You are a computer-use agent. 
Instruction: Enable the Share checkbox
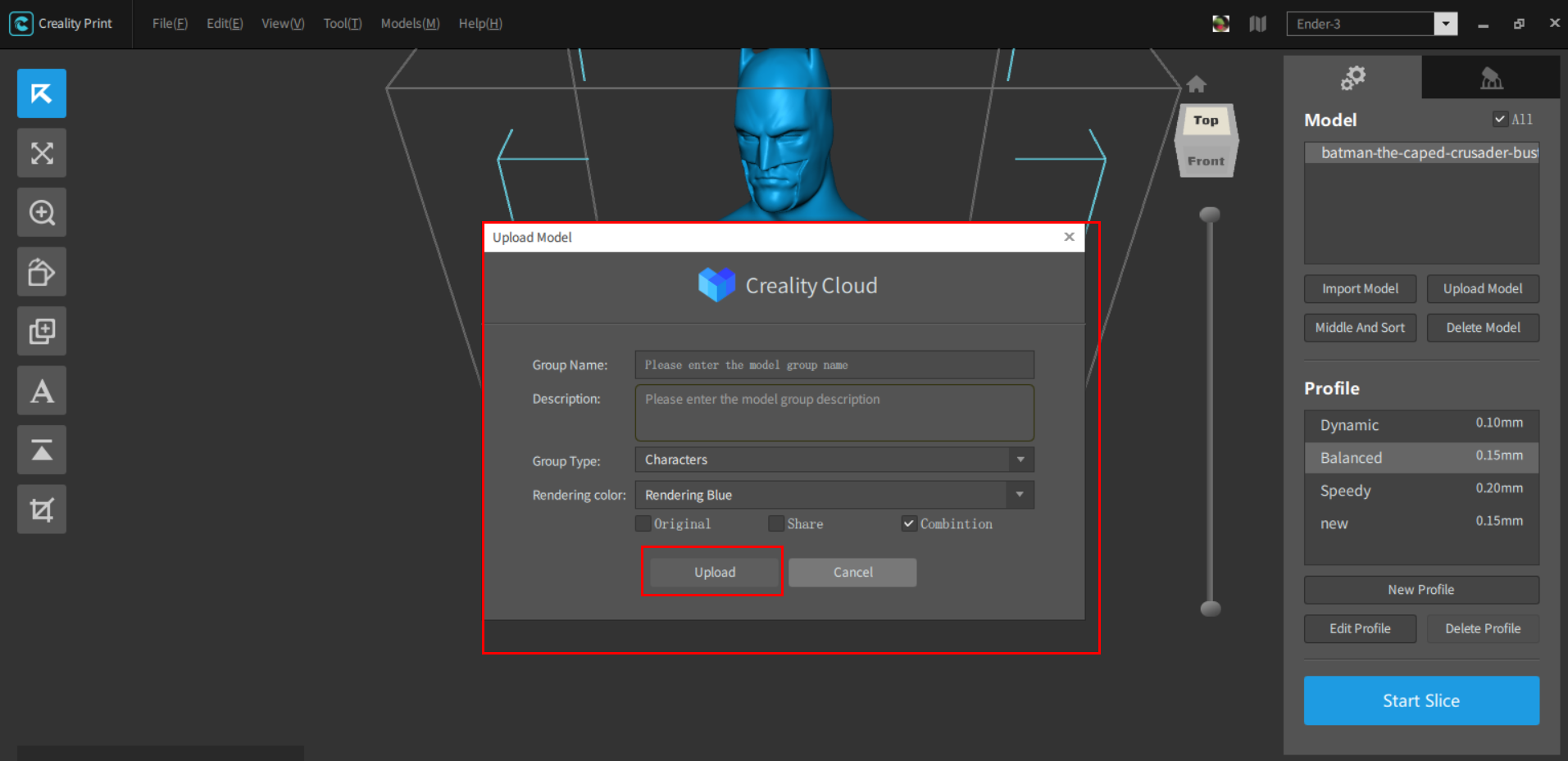pyautogui.click(x=775, y=523)
